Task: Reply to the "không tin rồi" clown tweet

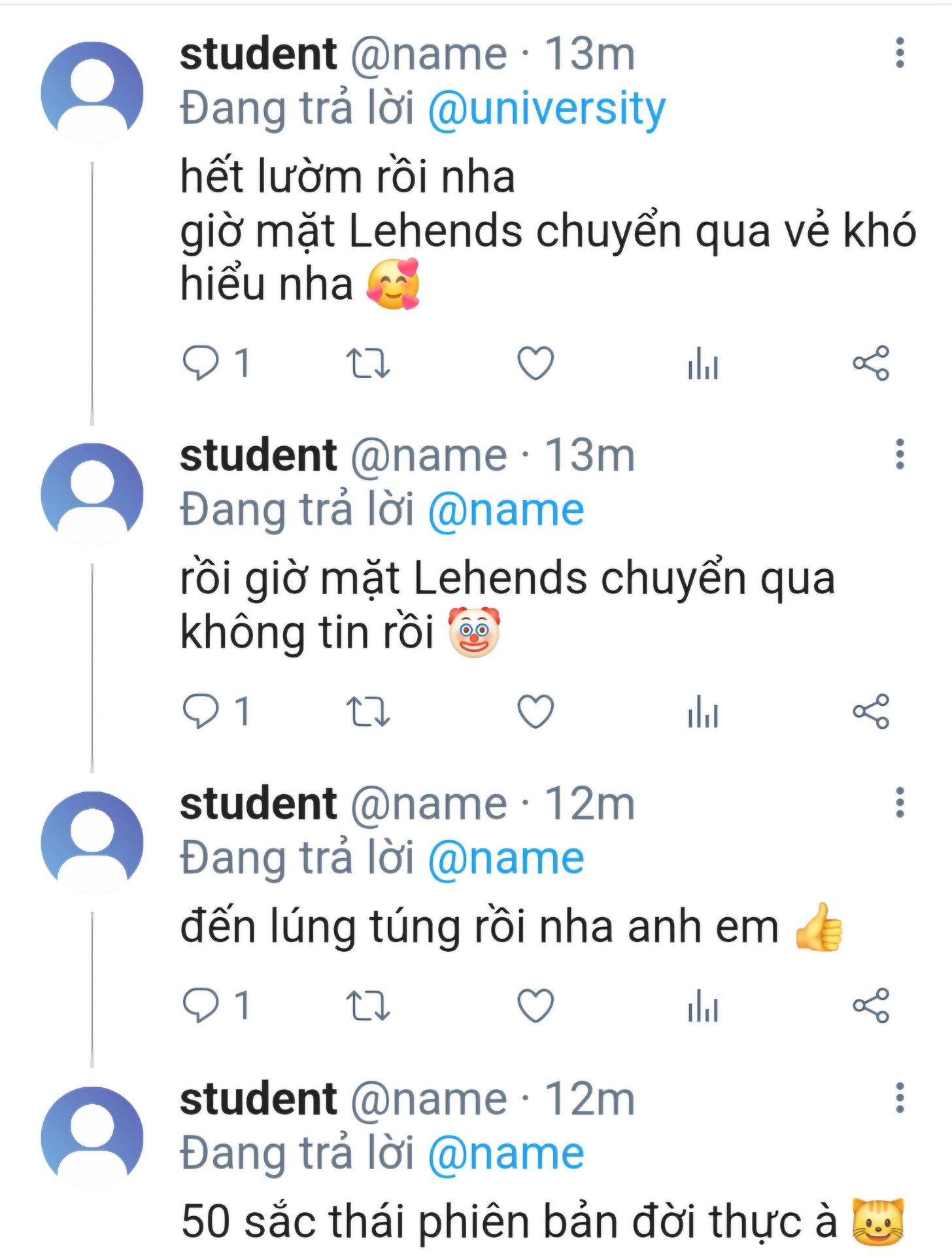Action: point(200,712)
